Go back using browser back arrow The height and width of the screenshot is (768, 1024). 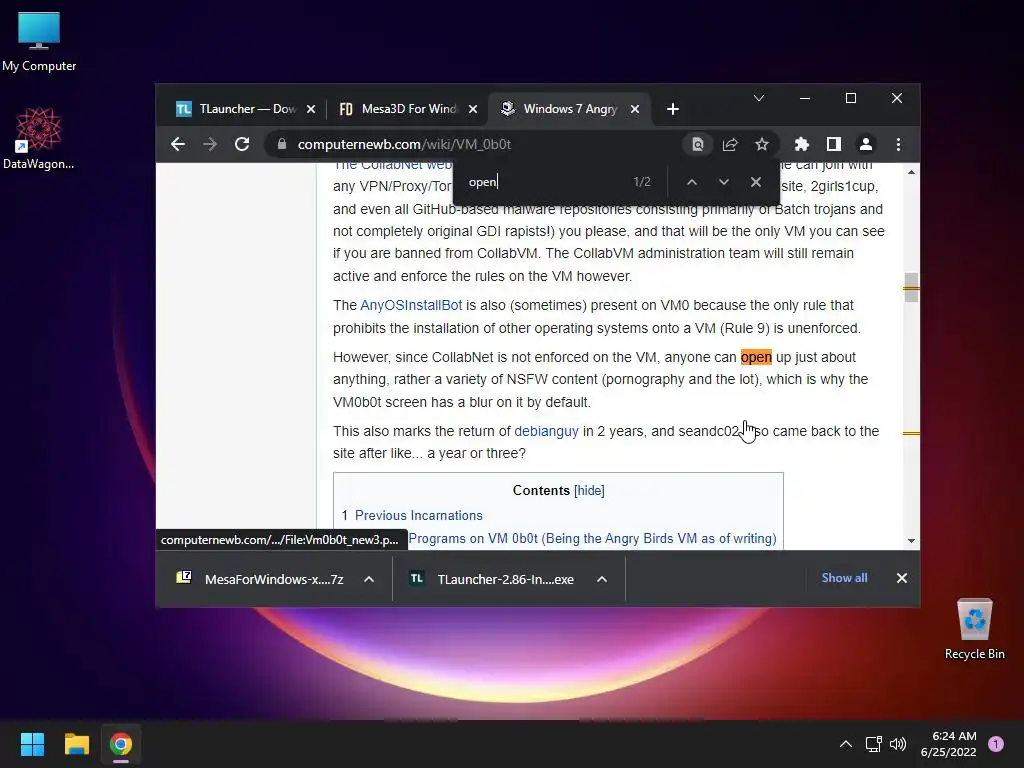click(x=178, y=144)
